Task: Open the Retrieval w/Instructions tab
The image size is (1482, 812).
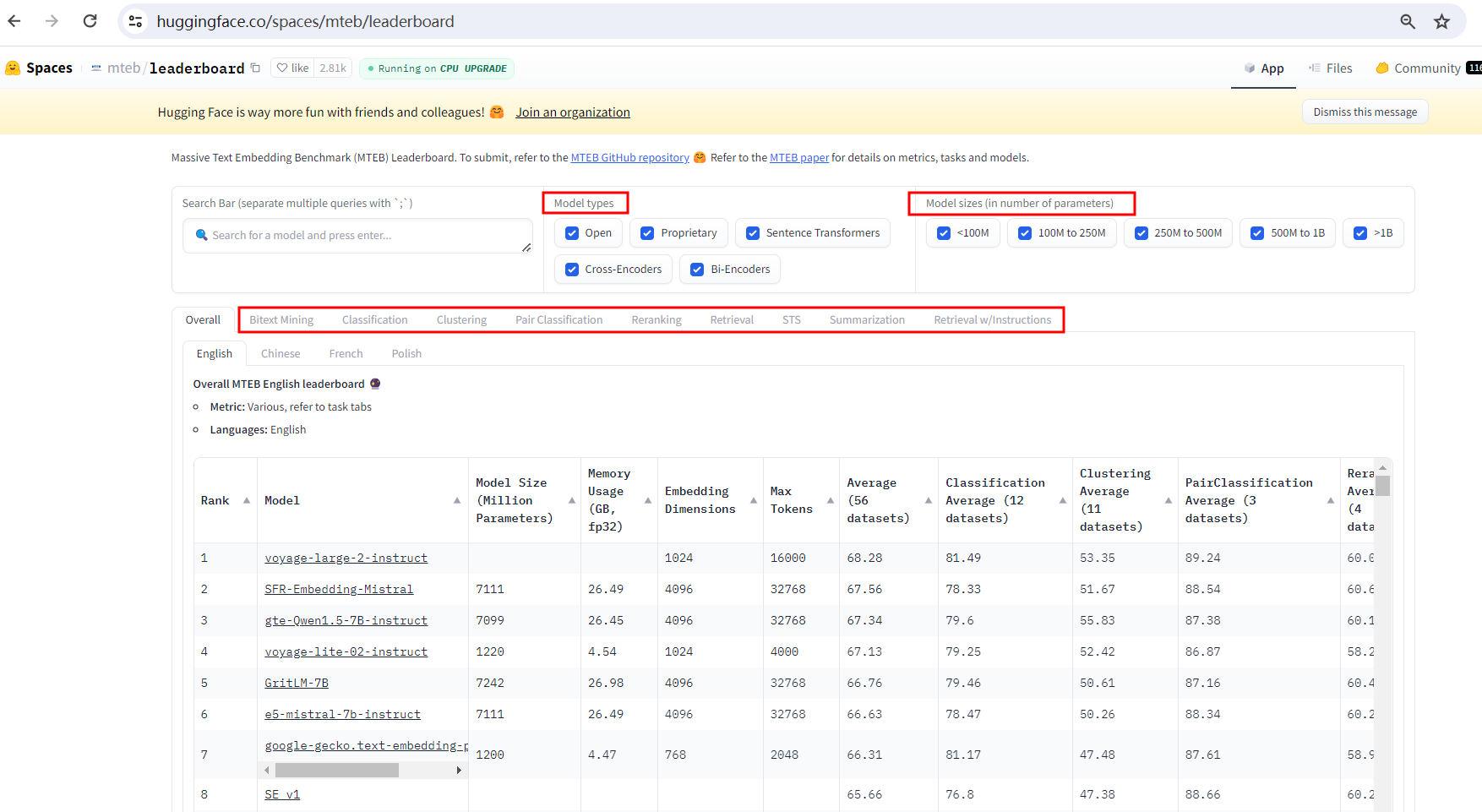Action: tap(993, 319)
